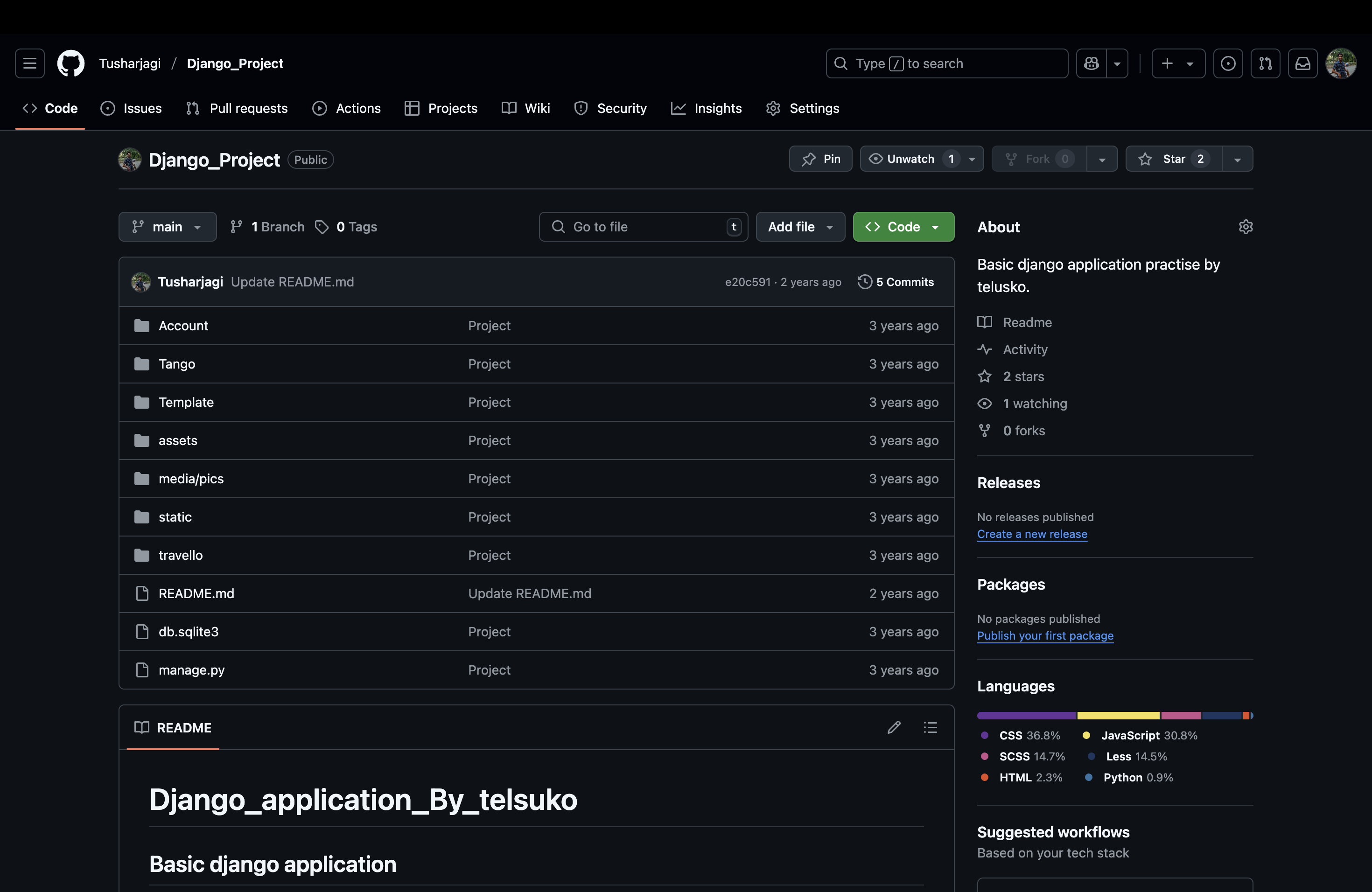Switch to the Issues tab
This screenshot has height=892, width=1372.
131,108
